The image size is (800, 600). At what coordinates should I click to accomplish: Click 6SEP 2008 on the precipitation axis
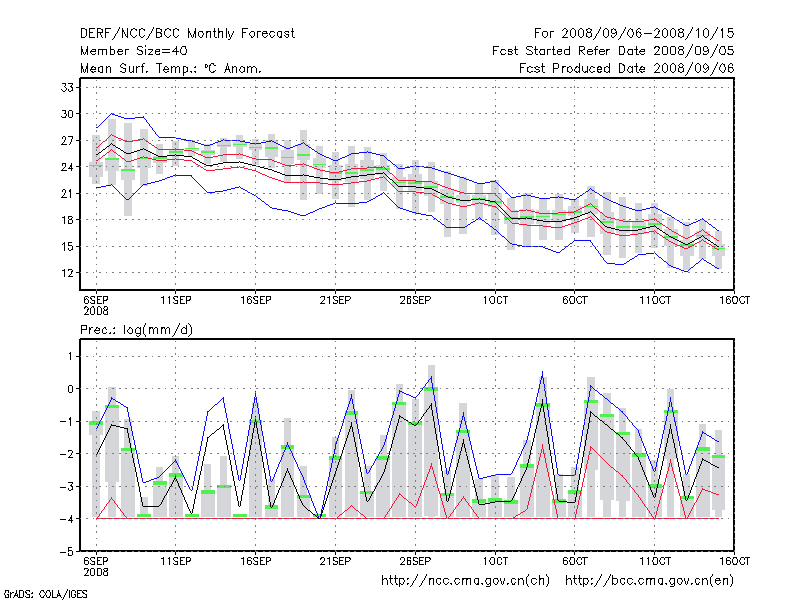(x=95, y=568)
